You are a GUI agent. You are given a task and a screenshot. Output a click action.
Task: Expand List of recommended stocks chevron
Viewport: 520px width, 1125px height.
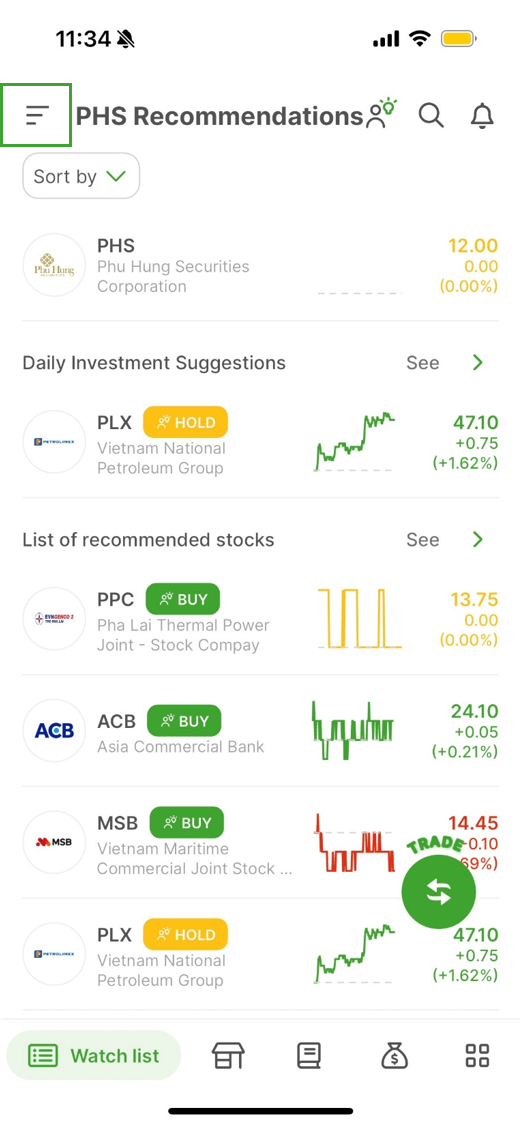click(x=478, y=540)
